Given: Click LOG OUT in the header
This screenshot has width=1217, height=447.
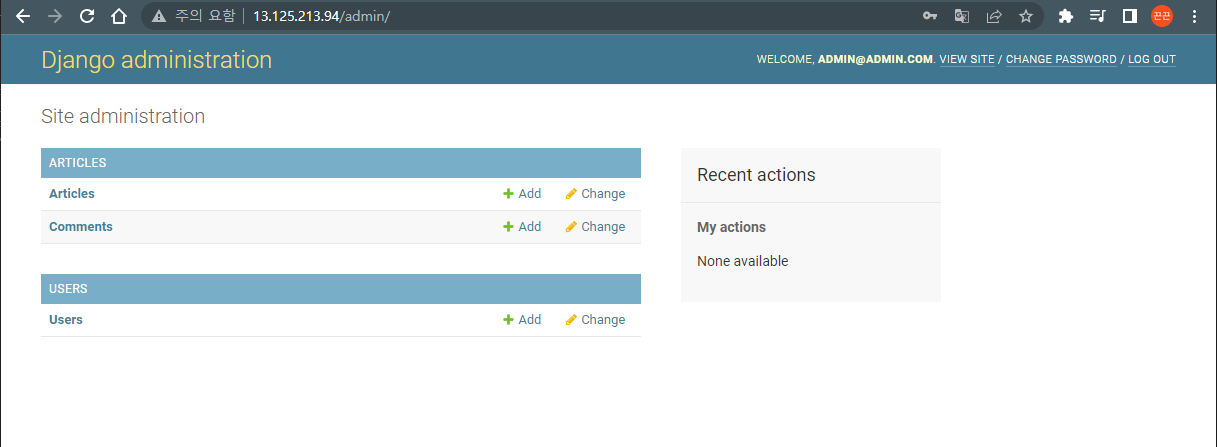Looking at the screenshot, I should pos(1152,60).
